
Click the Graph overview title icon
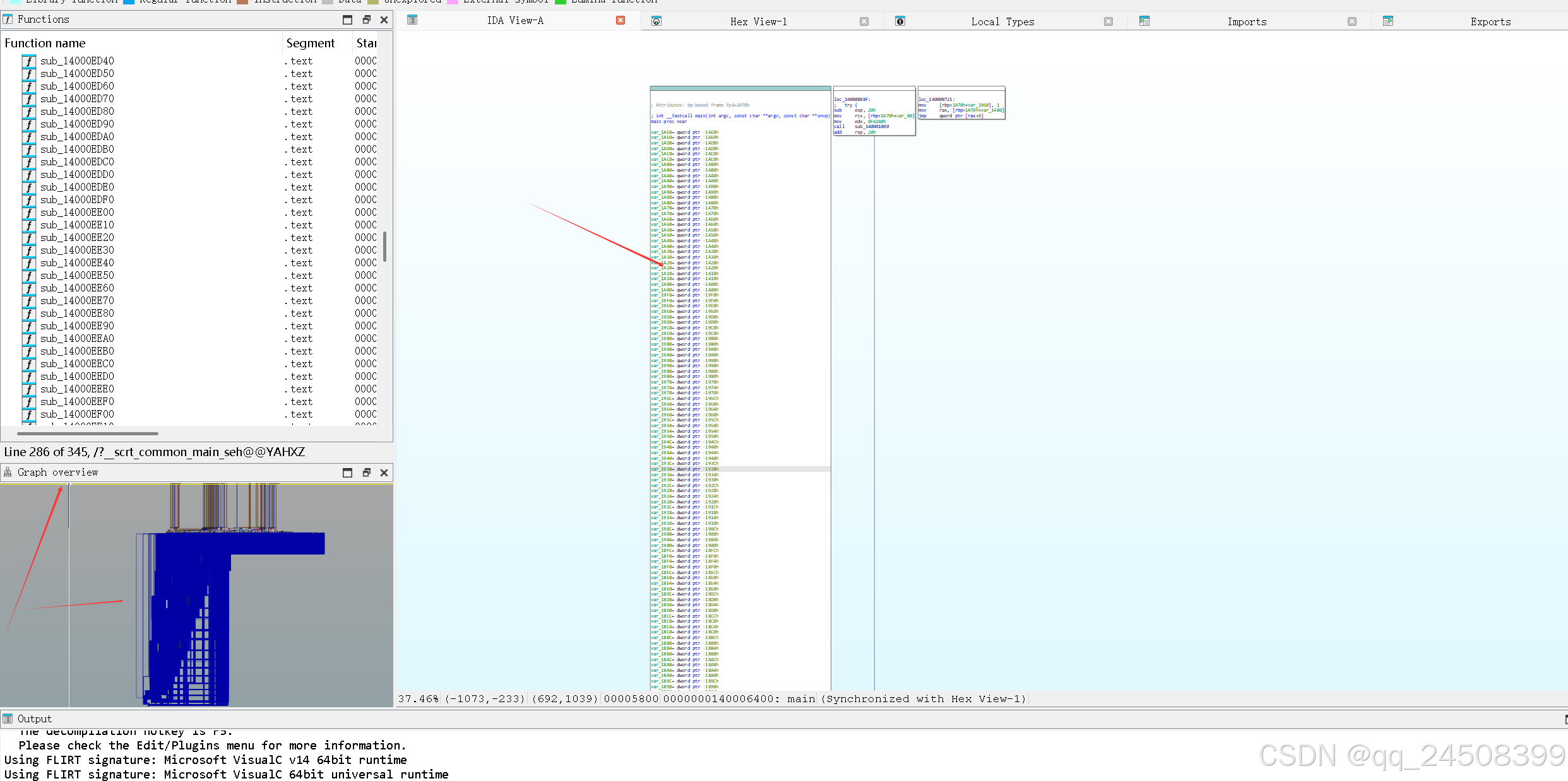tap(8, 472)
